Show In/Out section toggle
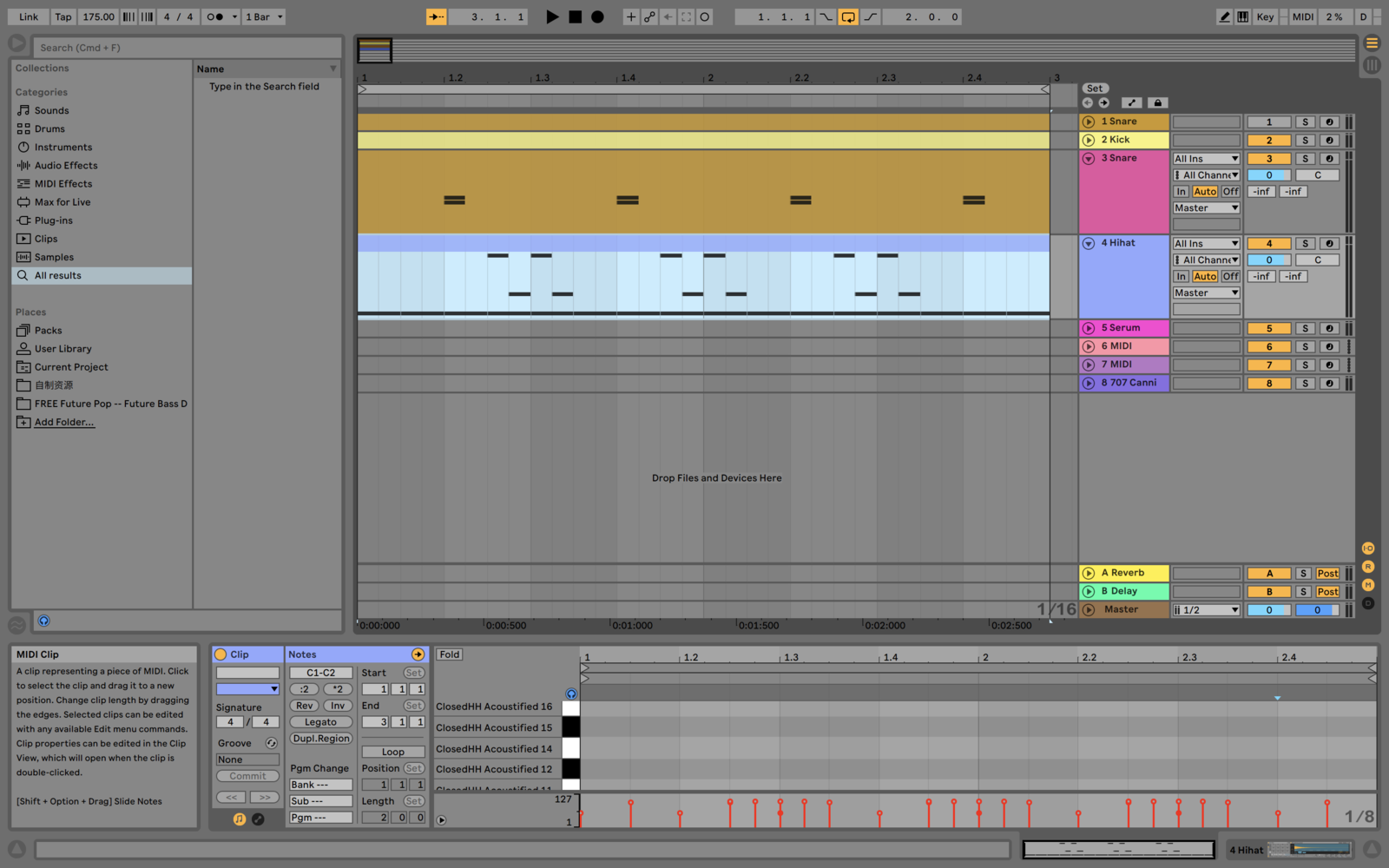The image size is (1389, 868). [x=1368, y=549]
